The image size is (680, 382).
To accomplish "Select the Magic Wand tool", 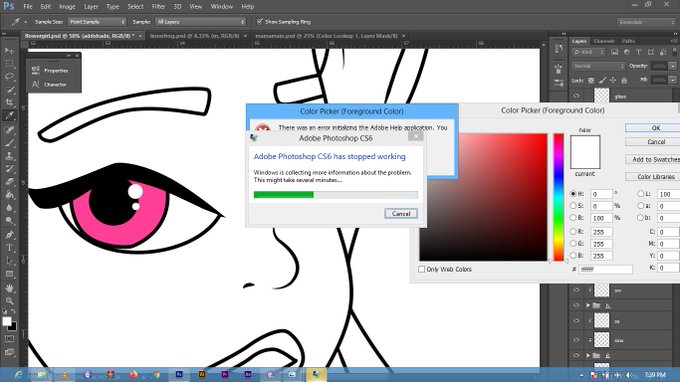I will pos(9,90).
